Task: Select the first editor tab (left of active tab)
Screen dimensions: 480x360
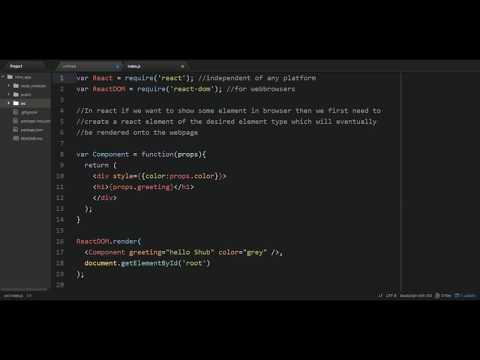Action: 89,66
